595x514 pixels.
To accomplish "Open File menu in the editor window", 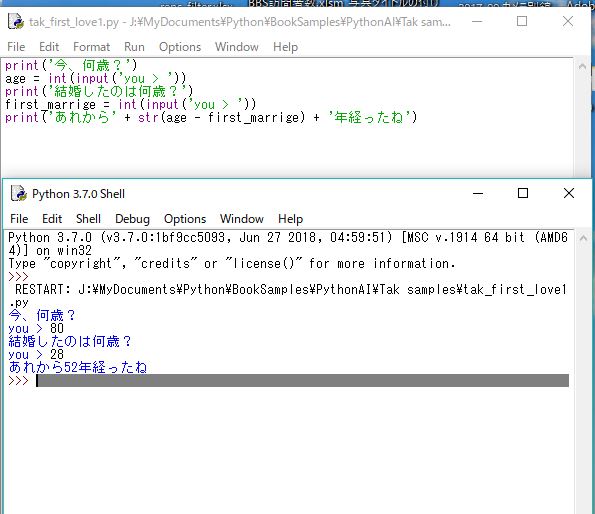I will (16, 47).
